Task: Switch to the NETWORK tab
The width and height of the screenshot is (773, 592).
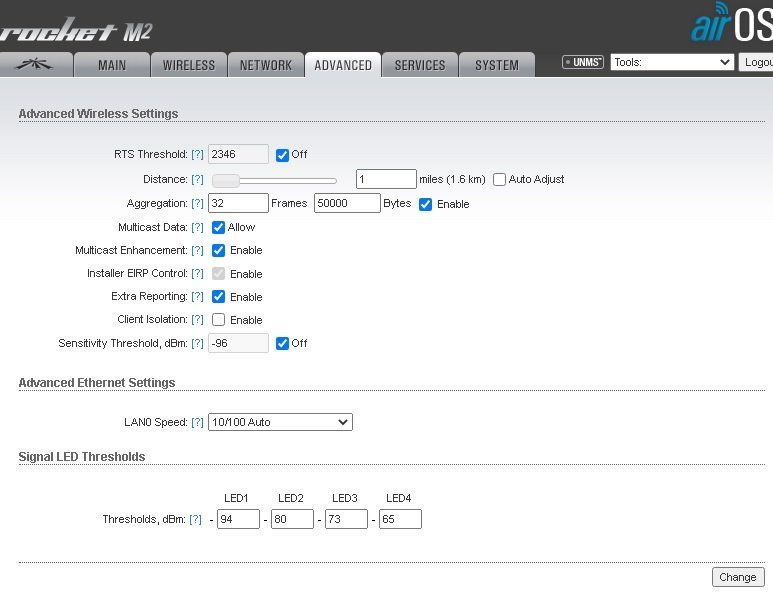Action: [x=266, y=65]
